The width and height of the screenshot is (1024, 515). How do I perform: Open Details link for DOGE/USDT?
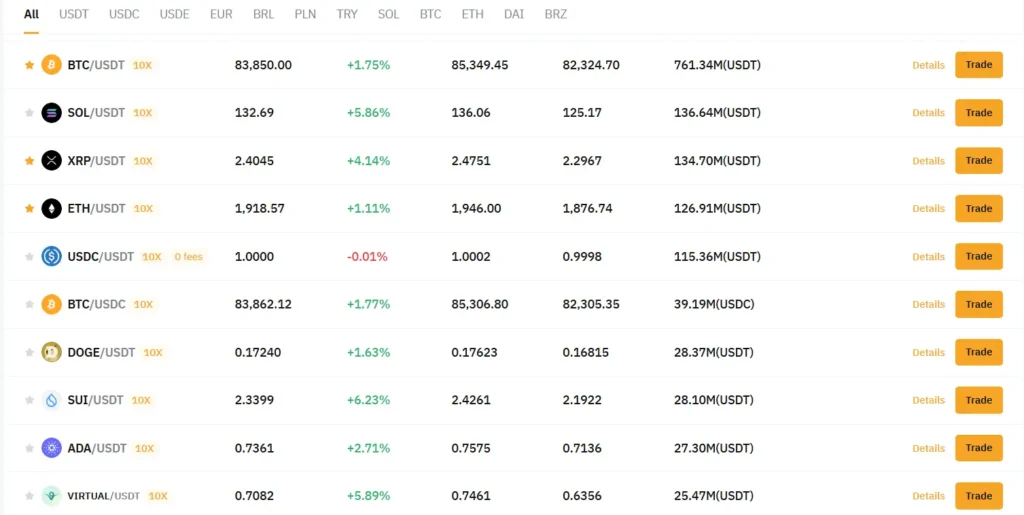929,352
